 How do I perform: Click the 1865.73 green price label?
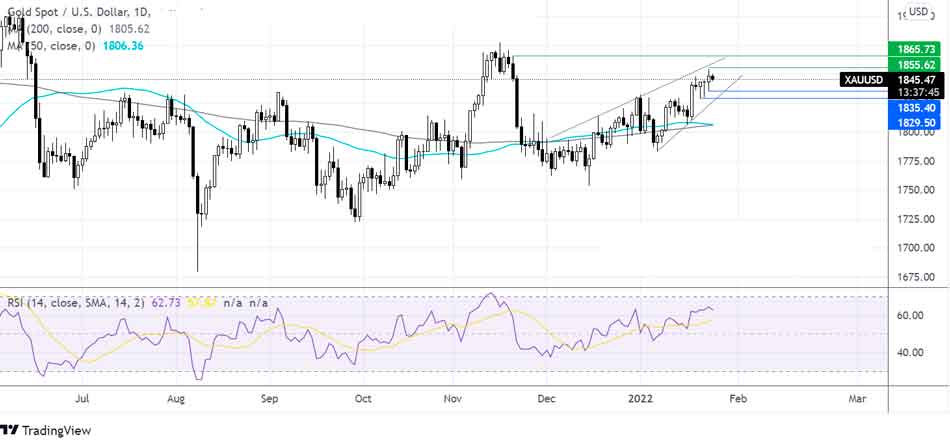(916, 49)
